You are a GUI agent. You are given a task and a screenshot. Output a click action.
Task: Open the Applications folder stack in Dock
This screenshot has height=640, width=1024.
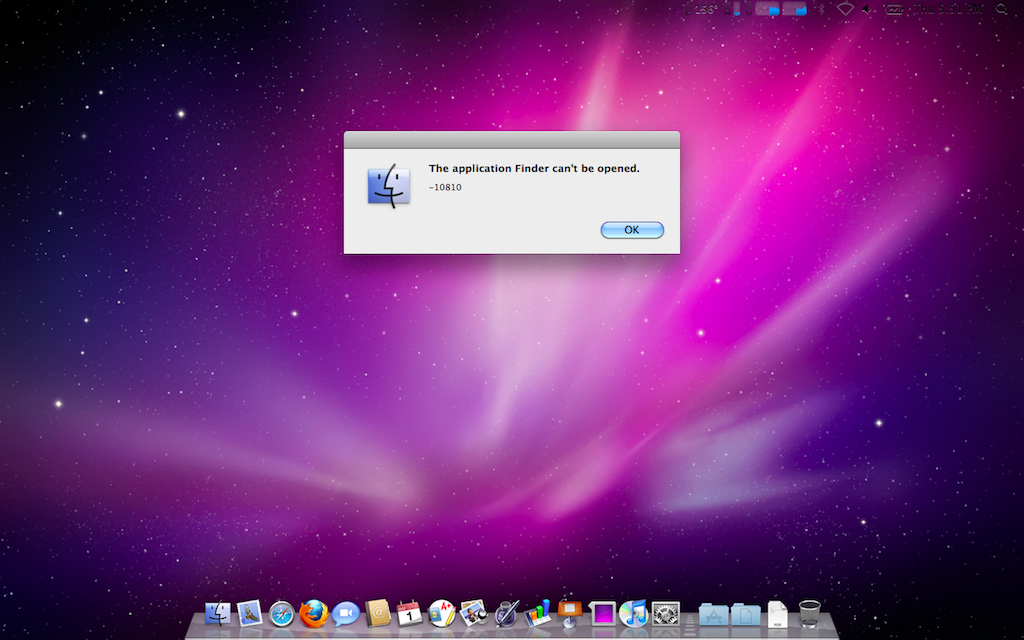(713, 615)
